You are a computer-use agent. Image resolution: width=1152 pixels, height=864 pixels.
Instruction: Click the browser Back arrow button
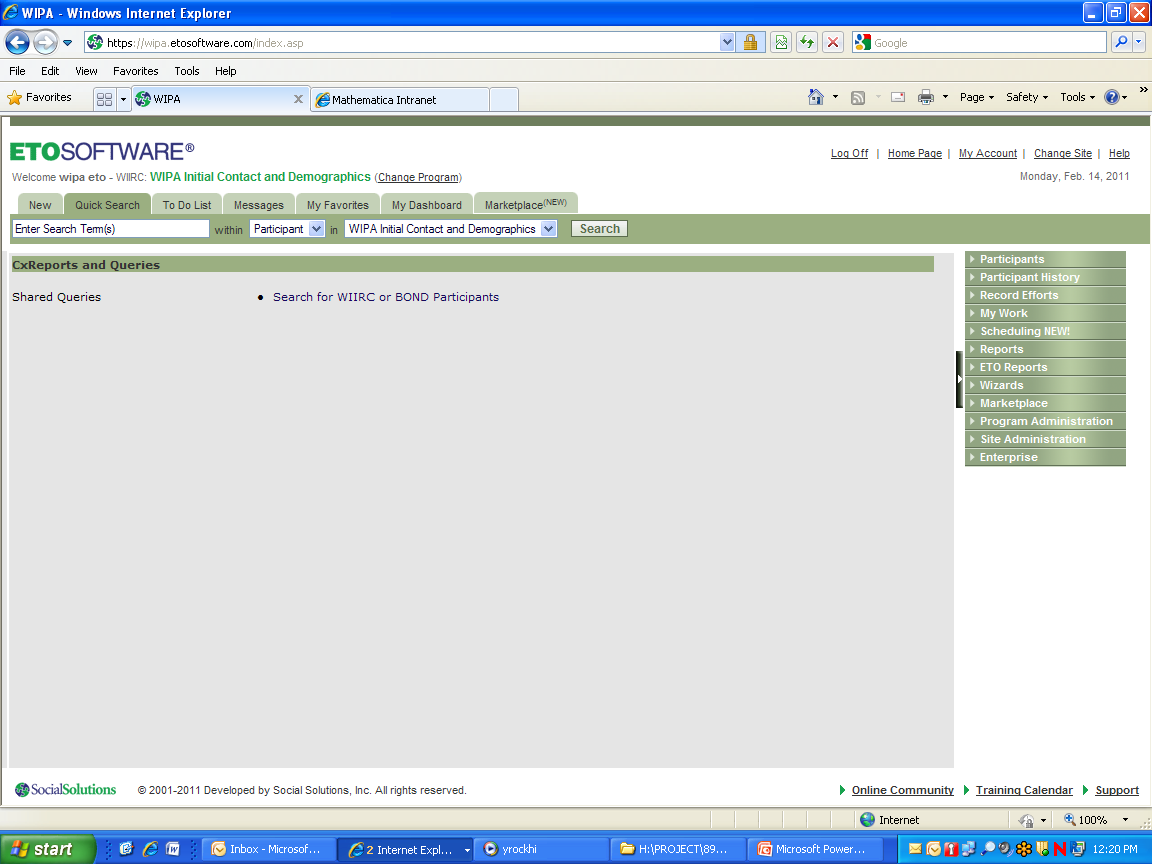(x=18, y=43)
